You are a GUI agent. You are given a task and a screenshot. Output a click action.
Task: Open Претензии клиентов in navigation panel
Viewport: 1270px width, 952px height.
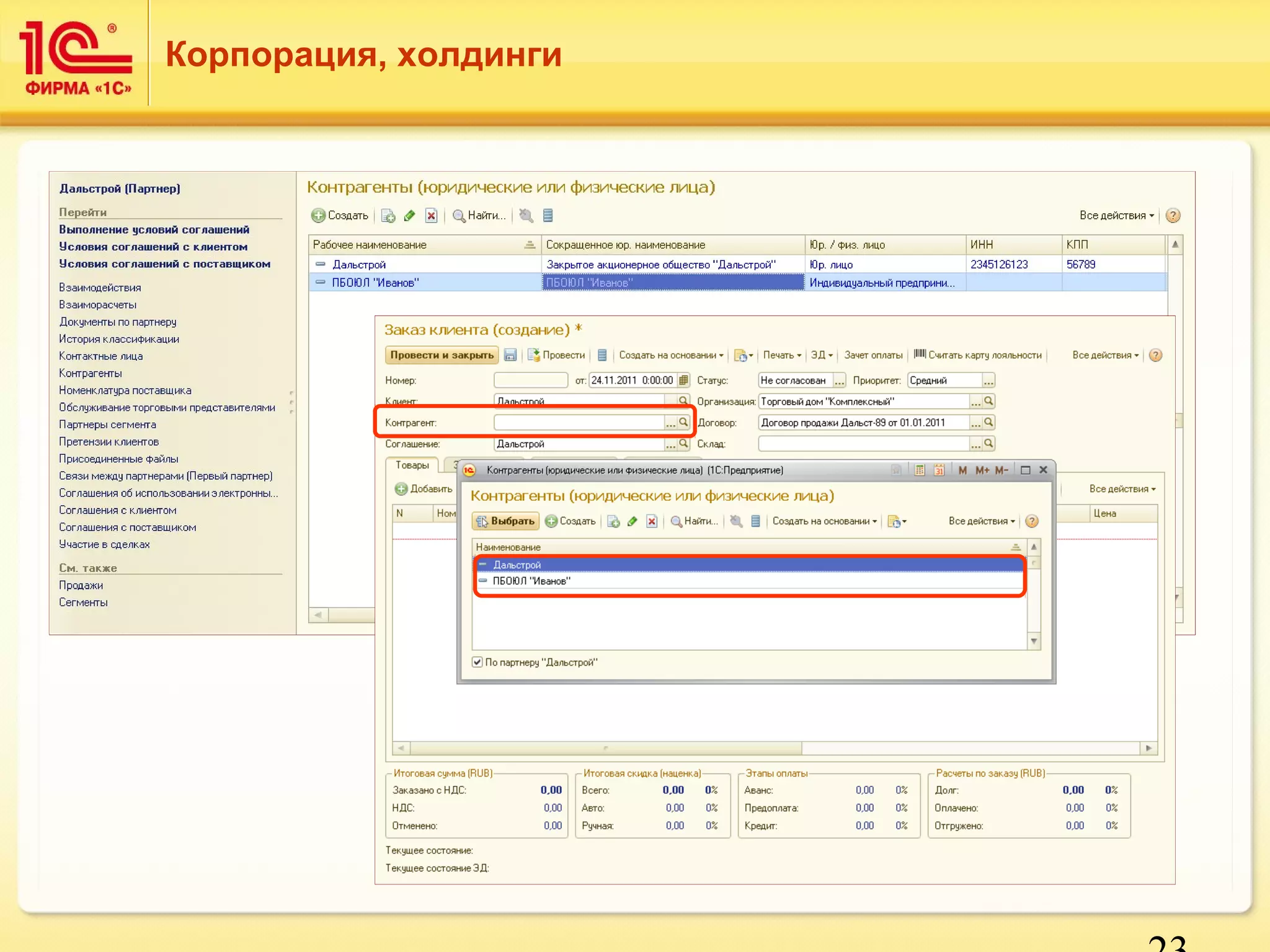pyautogui.click(x=109, y=442)
